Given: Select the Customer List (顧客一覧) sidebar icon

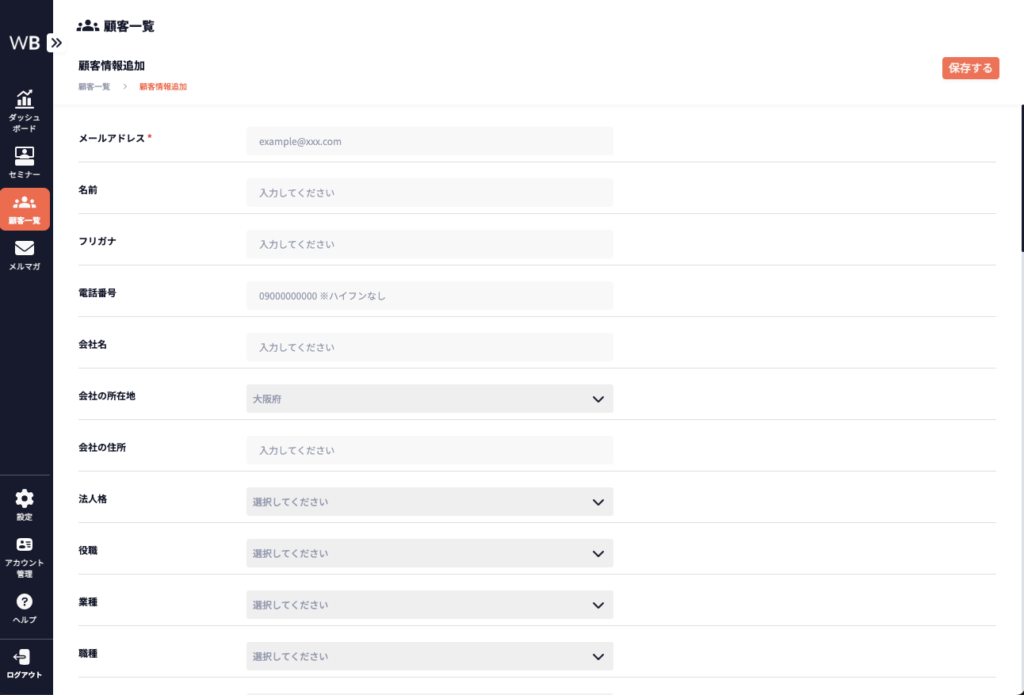Looking at the screenshot, I should pyautogui.click(x=25, y=203).
